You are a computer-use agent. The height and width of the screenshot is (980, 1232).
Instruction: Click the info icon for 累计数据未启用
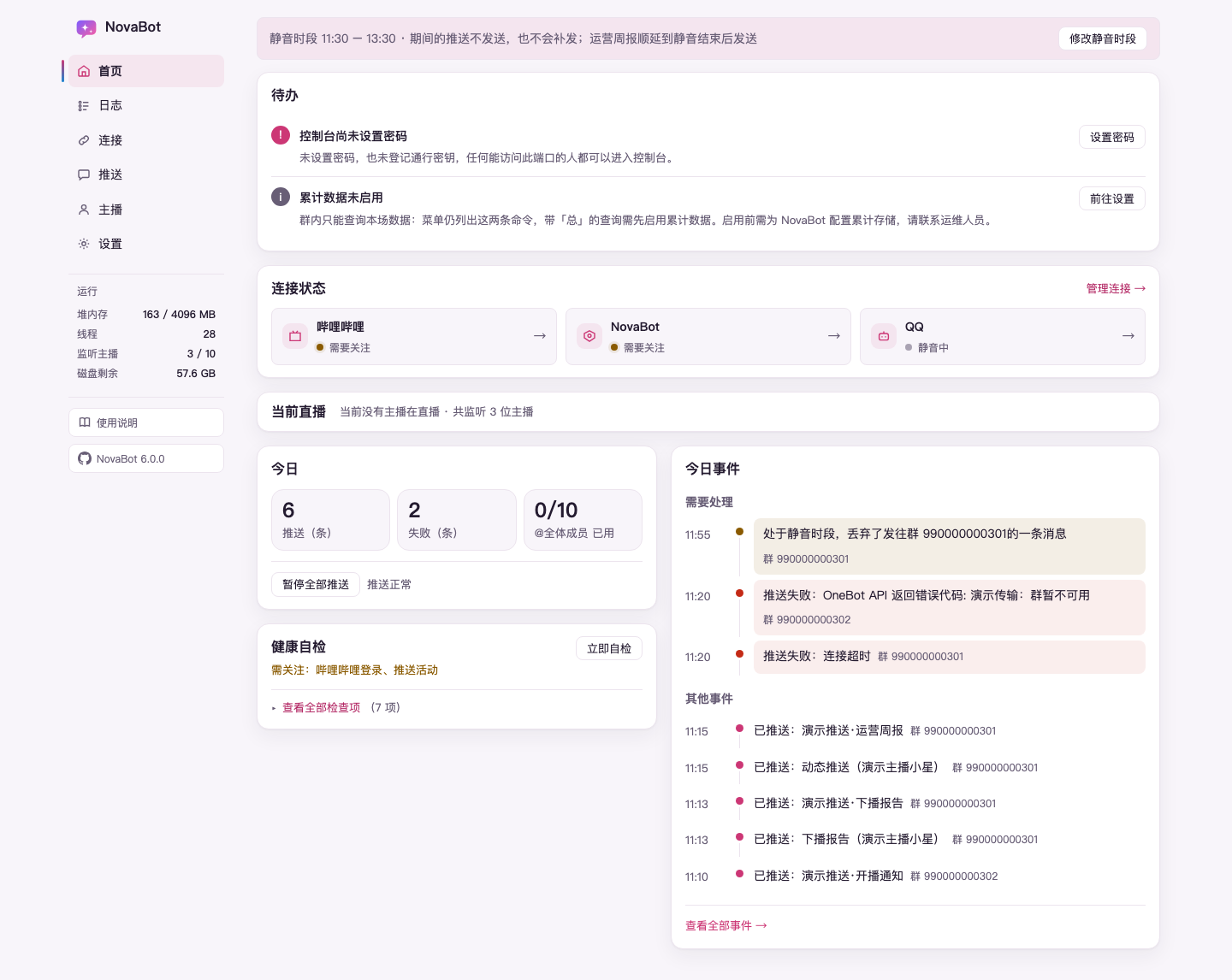point(281,197)
